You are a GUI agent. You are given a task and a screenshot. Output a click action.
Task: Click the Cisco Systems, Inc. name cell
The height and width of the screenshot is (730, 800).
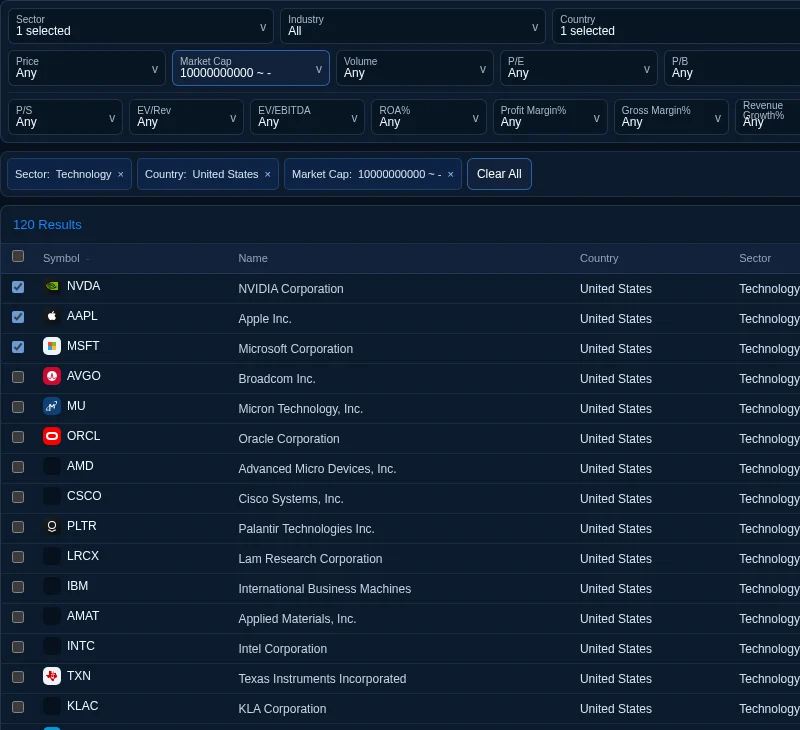click(291, 499)
